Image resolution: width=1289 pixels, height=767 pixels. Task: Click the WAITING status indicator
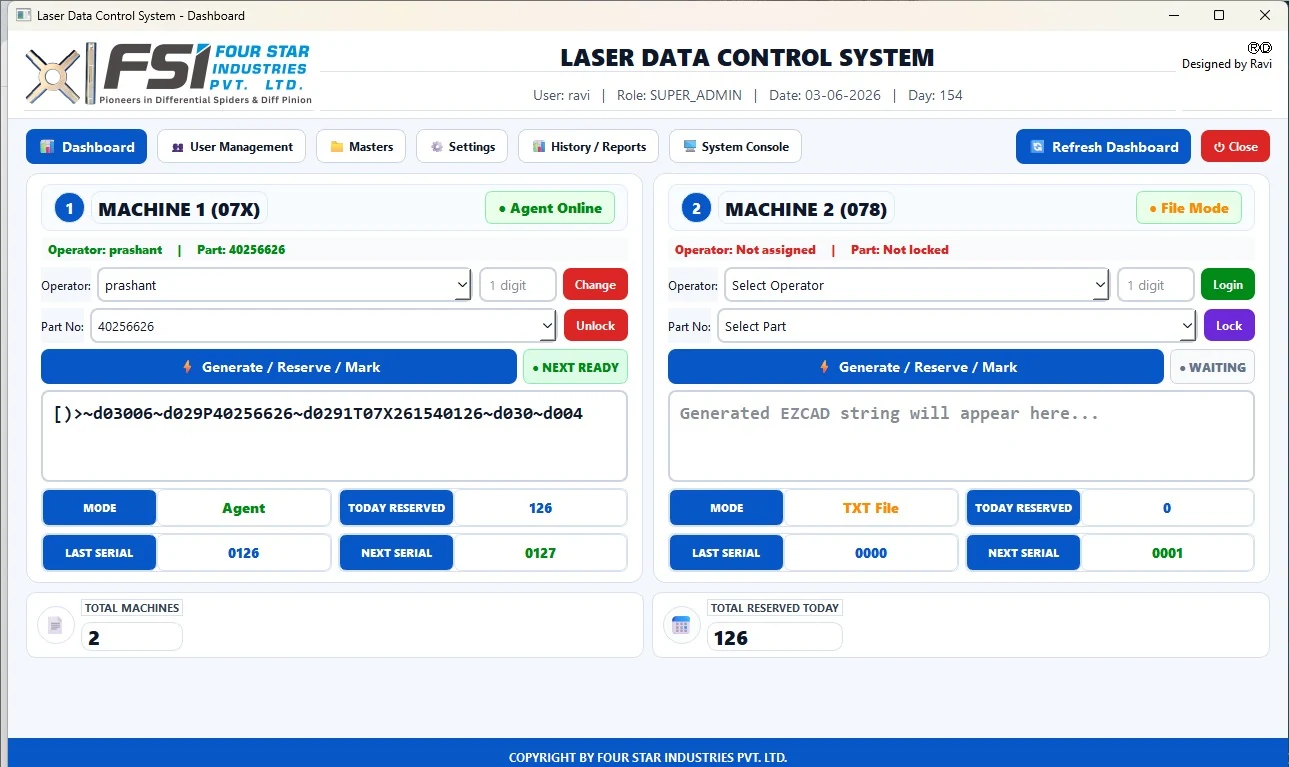(1212, 367)
